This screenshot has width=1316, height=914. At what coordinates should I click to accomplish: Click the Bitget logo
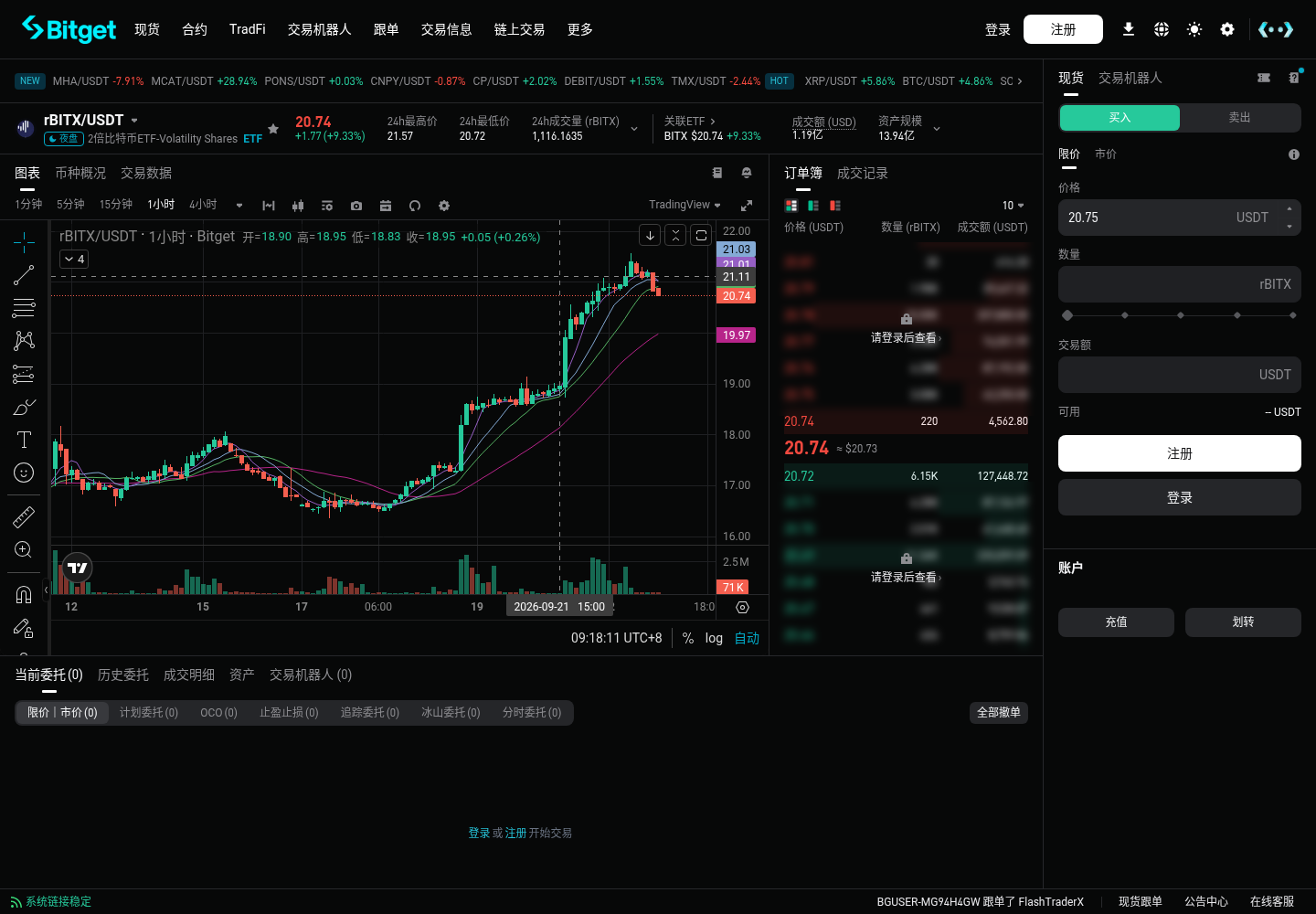click(x=69, y=29)
